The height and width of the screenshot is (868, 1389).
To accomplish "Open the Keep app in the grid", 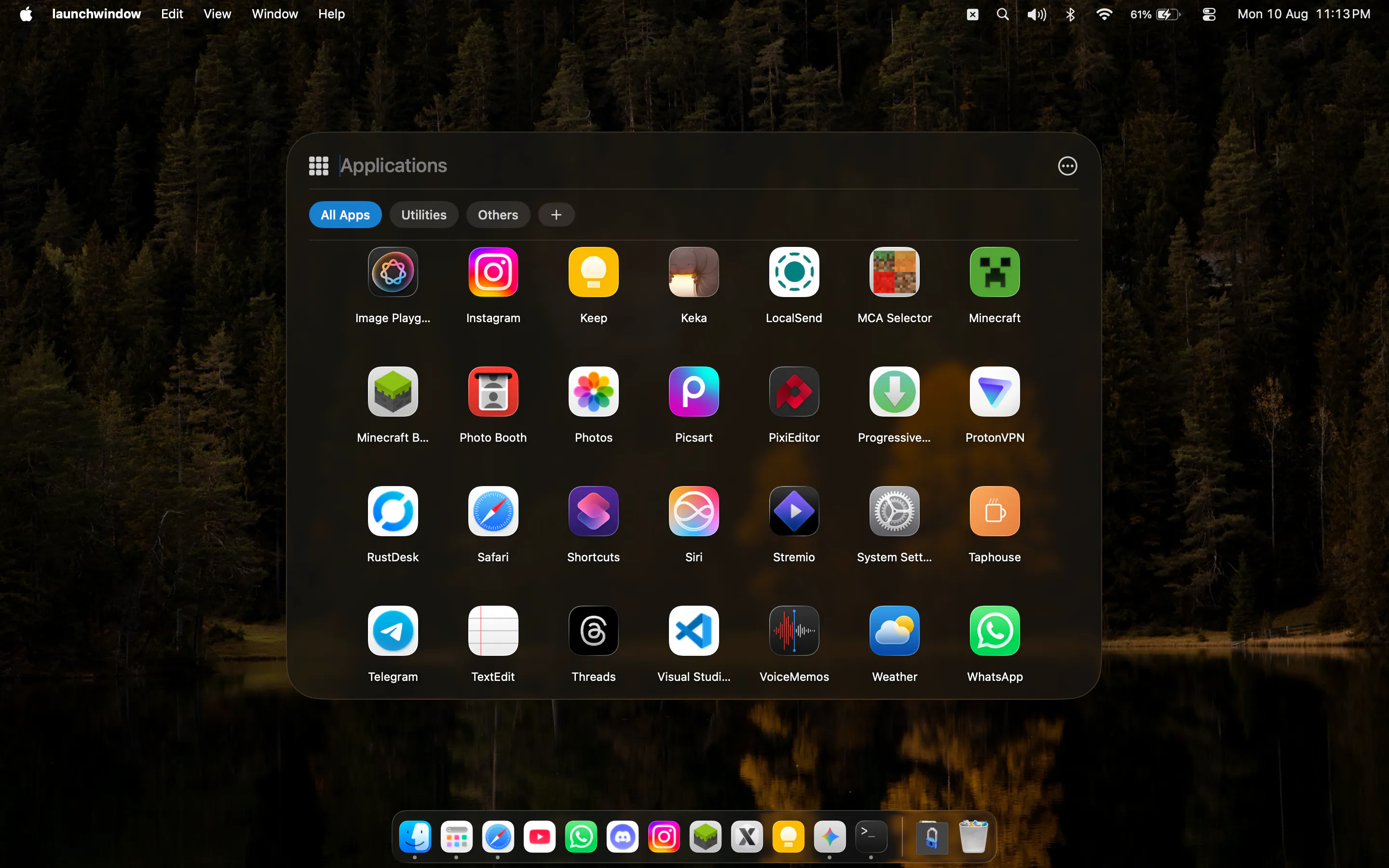I will 594,272.
